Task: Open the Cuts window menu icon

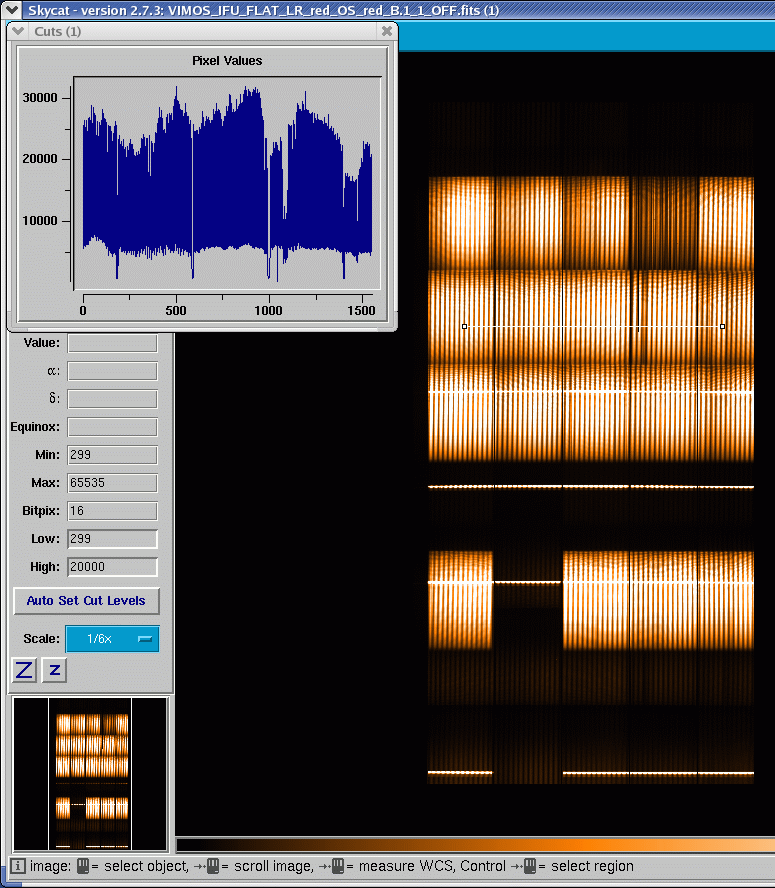Action: coord(18,31)
